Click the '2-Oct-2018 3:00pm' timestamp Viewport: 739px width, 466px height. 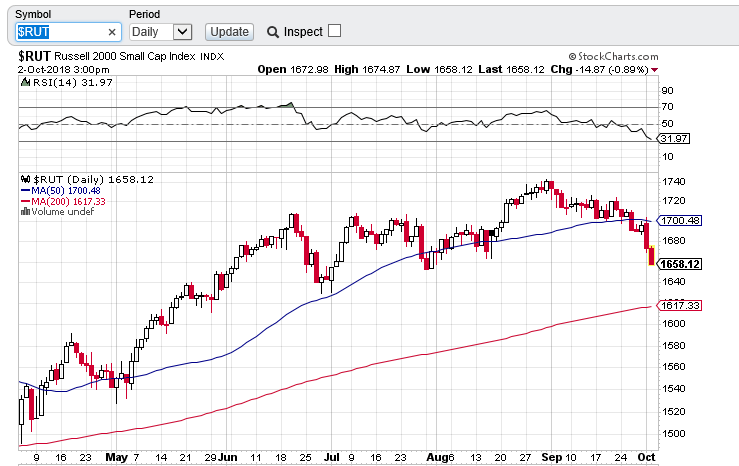tap(64, 70)
